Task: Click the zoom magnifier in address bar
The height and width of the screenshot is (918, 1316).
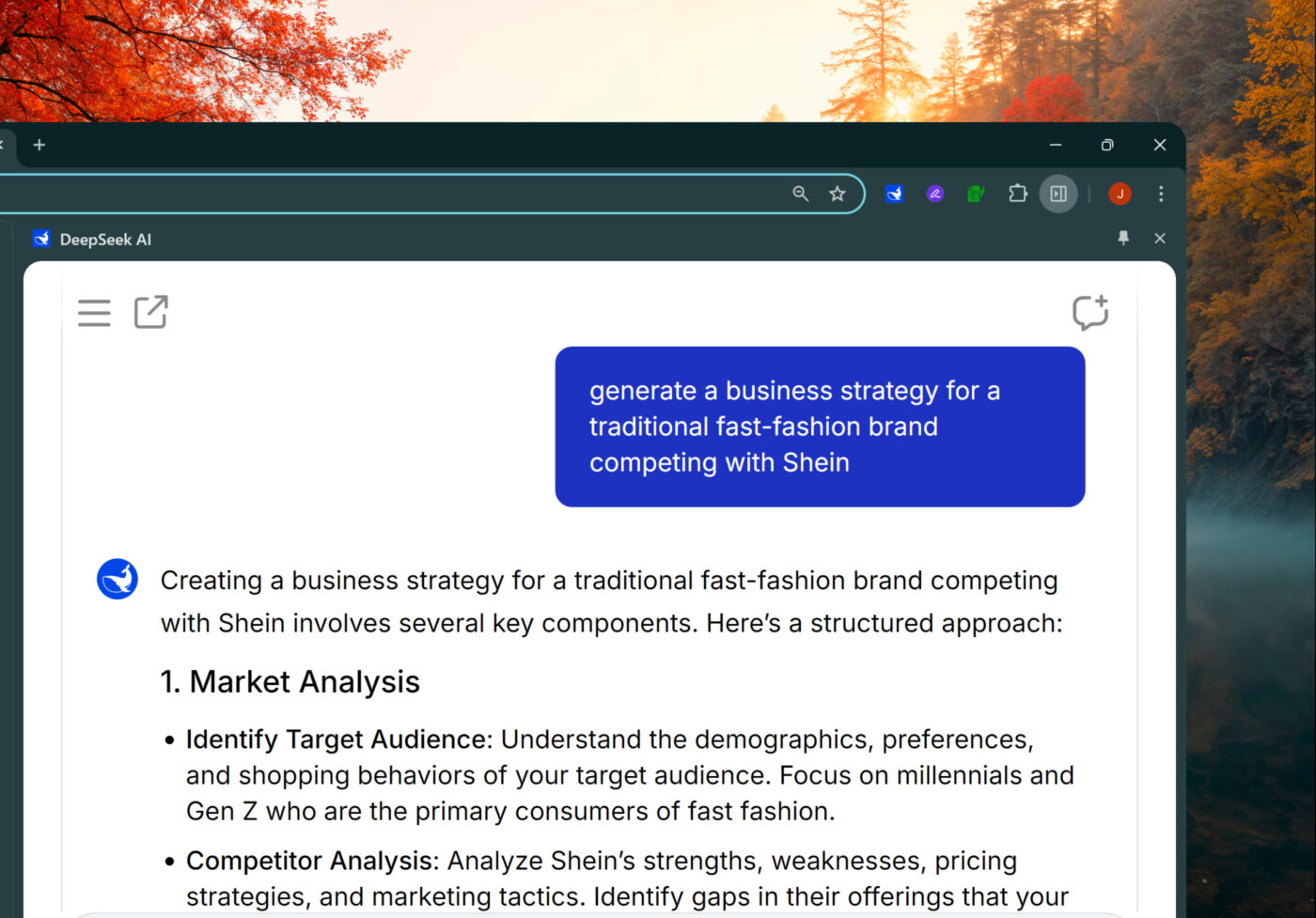Action: (800, 194)
